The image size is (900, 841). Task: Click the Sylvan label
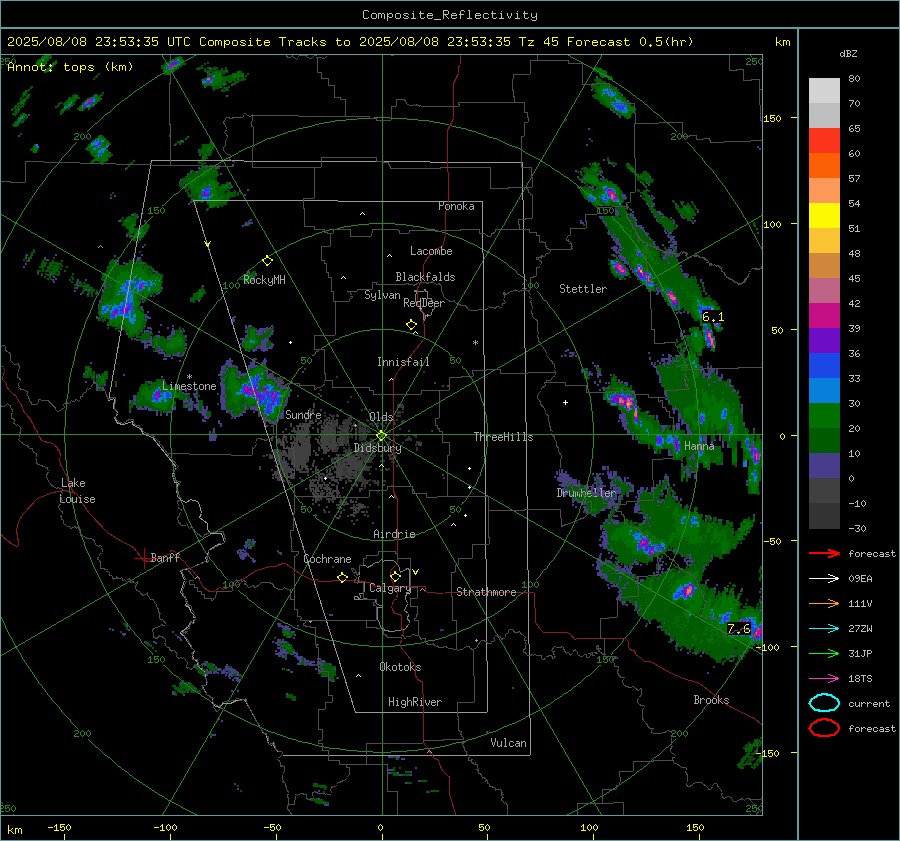click(x=382, y=295)
